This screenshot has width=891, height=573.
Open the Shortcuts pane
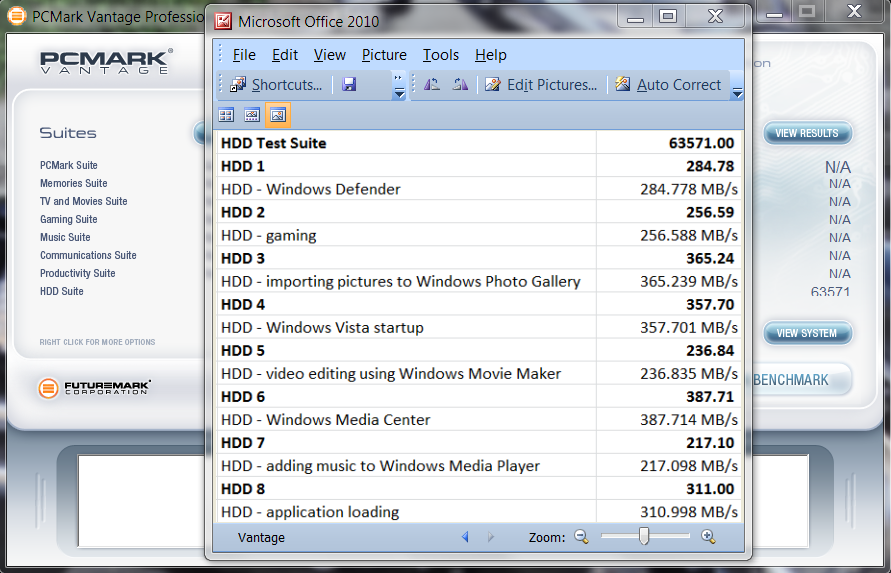(276, 85)
